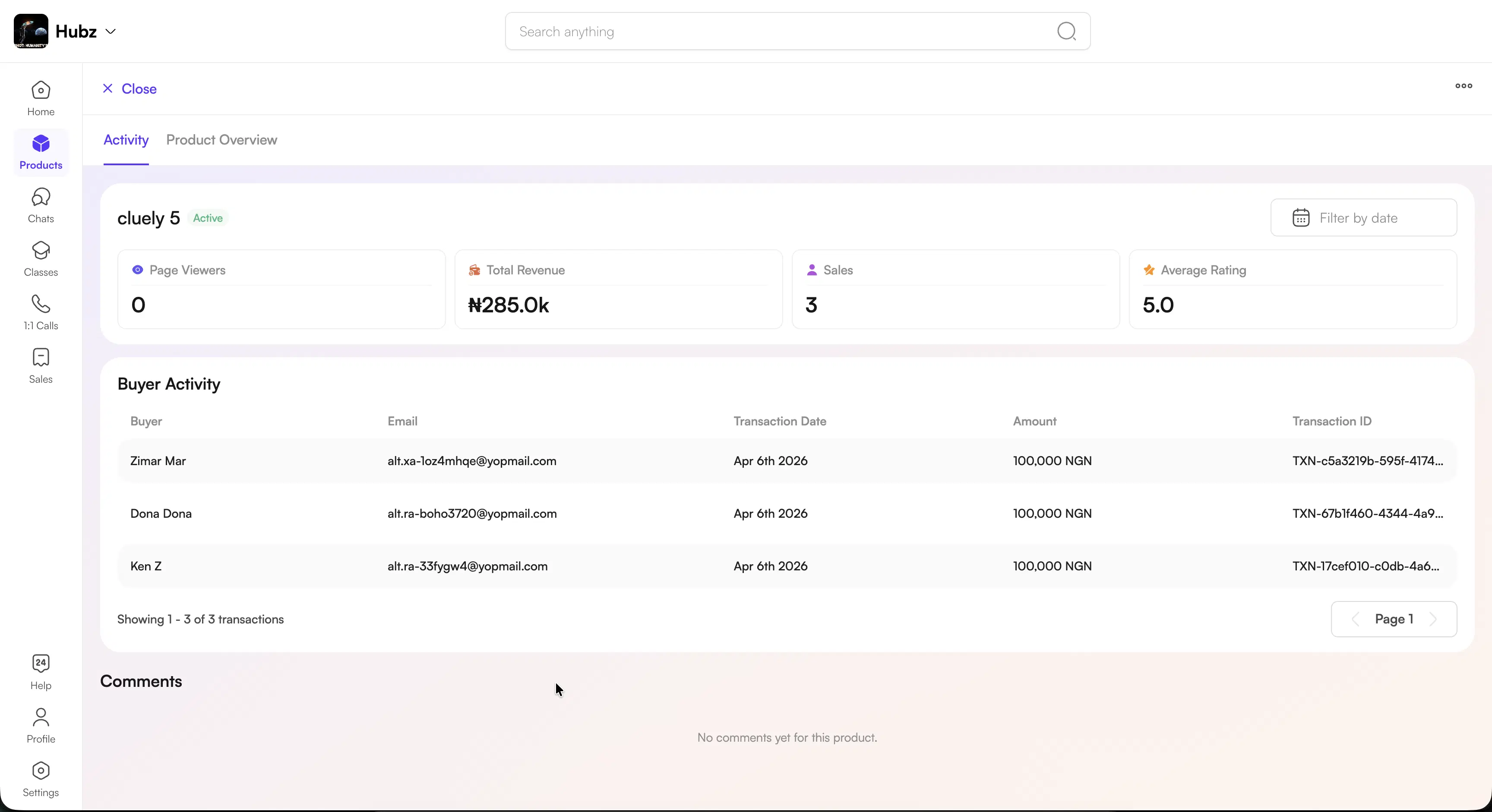Click email alt.ra-boho3720@yopmail.com
The width and height of the screenshot is (1492, 812).
(x=472, y=514)
